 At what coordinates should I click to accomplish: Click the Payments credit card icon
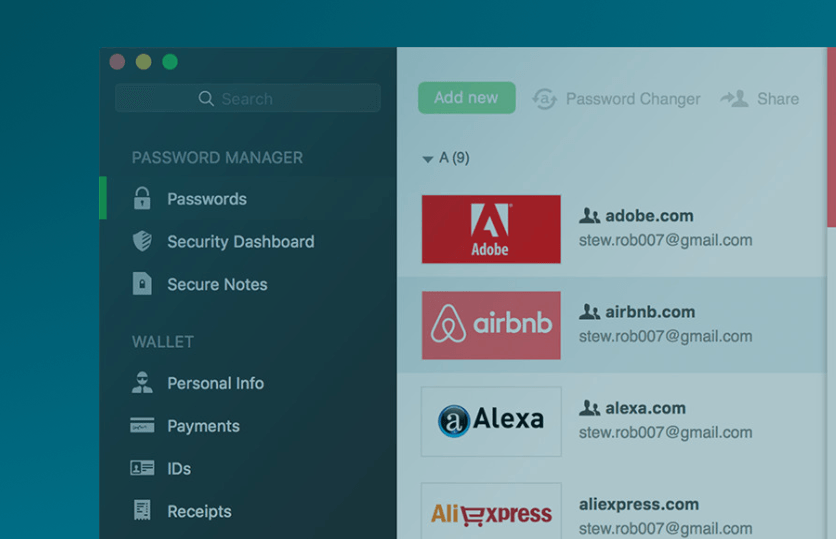pyautogui.click(x=142, y=425)
